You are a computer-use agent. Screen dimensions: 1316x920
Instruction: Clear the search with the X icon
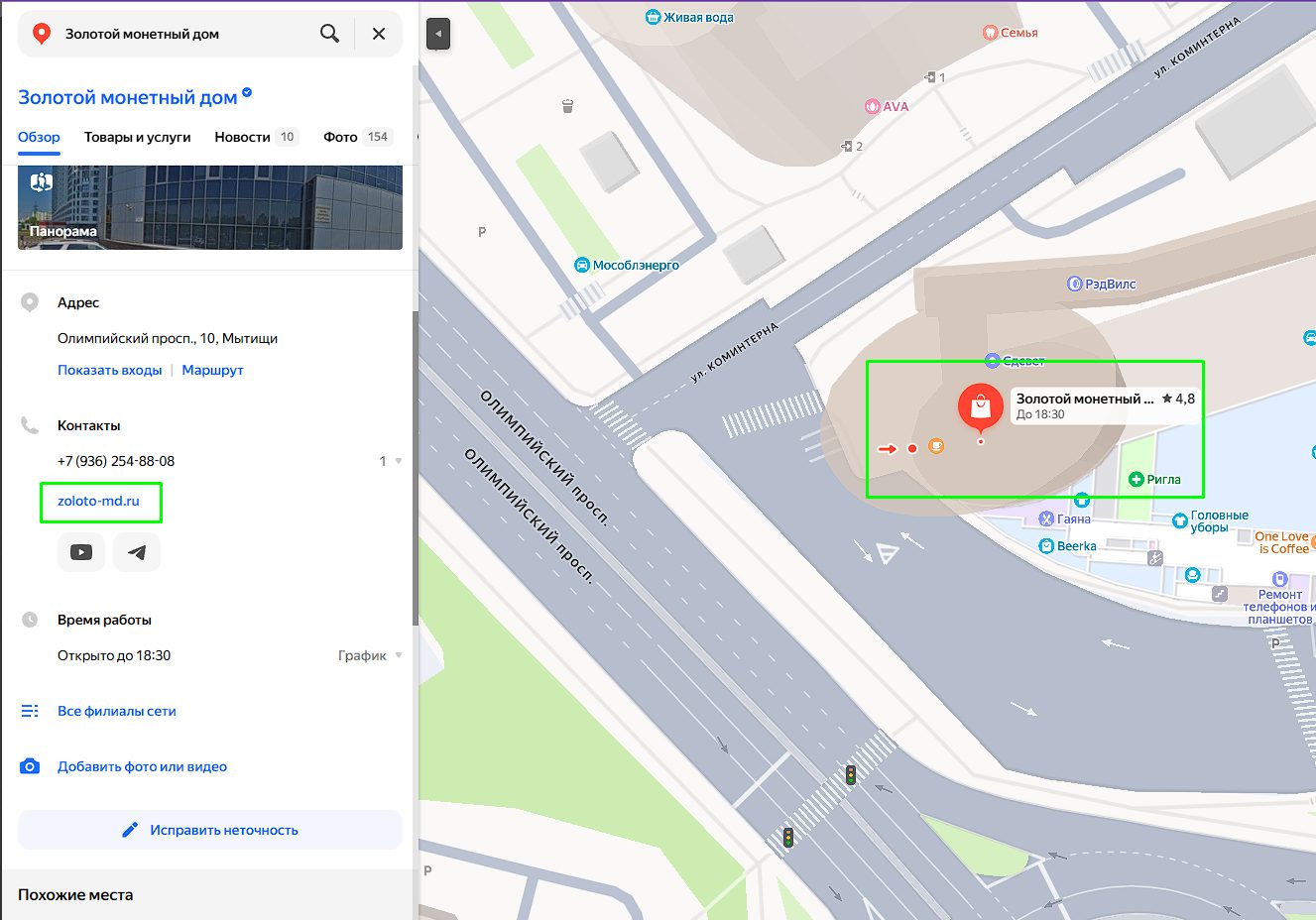[x=379, y=34]
